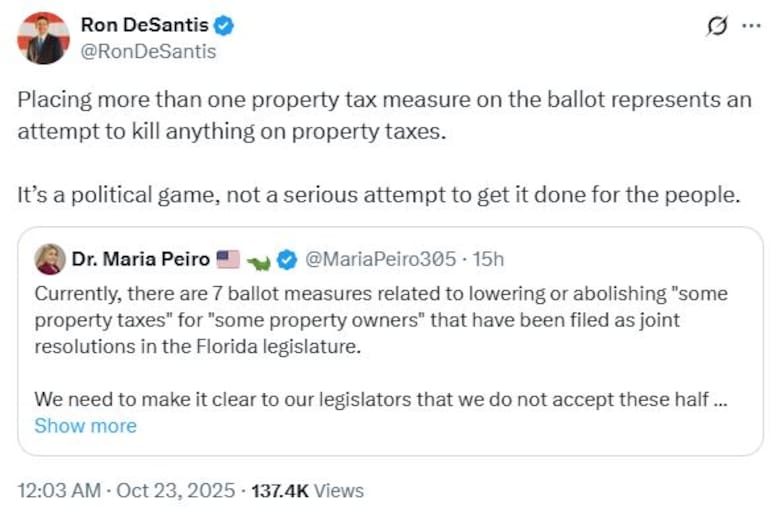Click the tweet text about property tax measure

click(384, 116)
